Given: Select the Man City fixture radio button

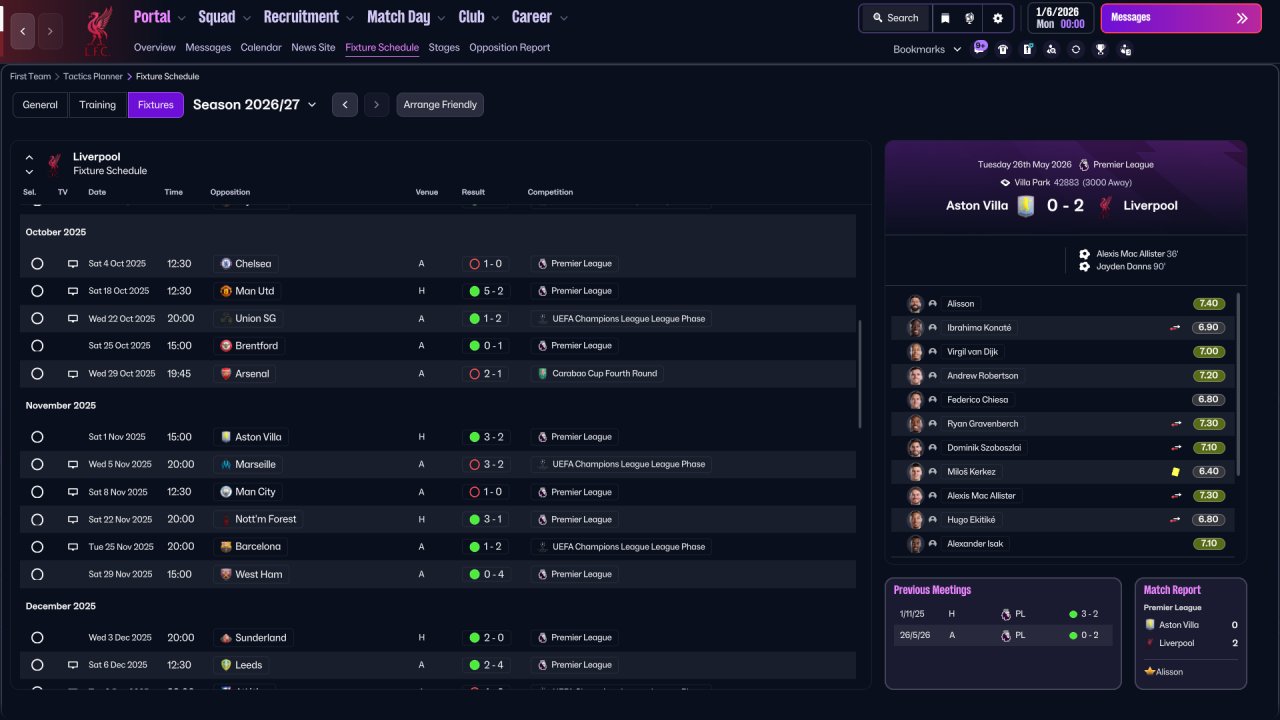Looking at the screenshot, I should [x=37, y=492].
